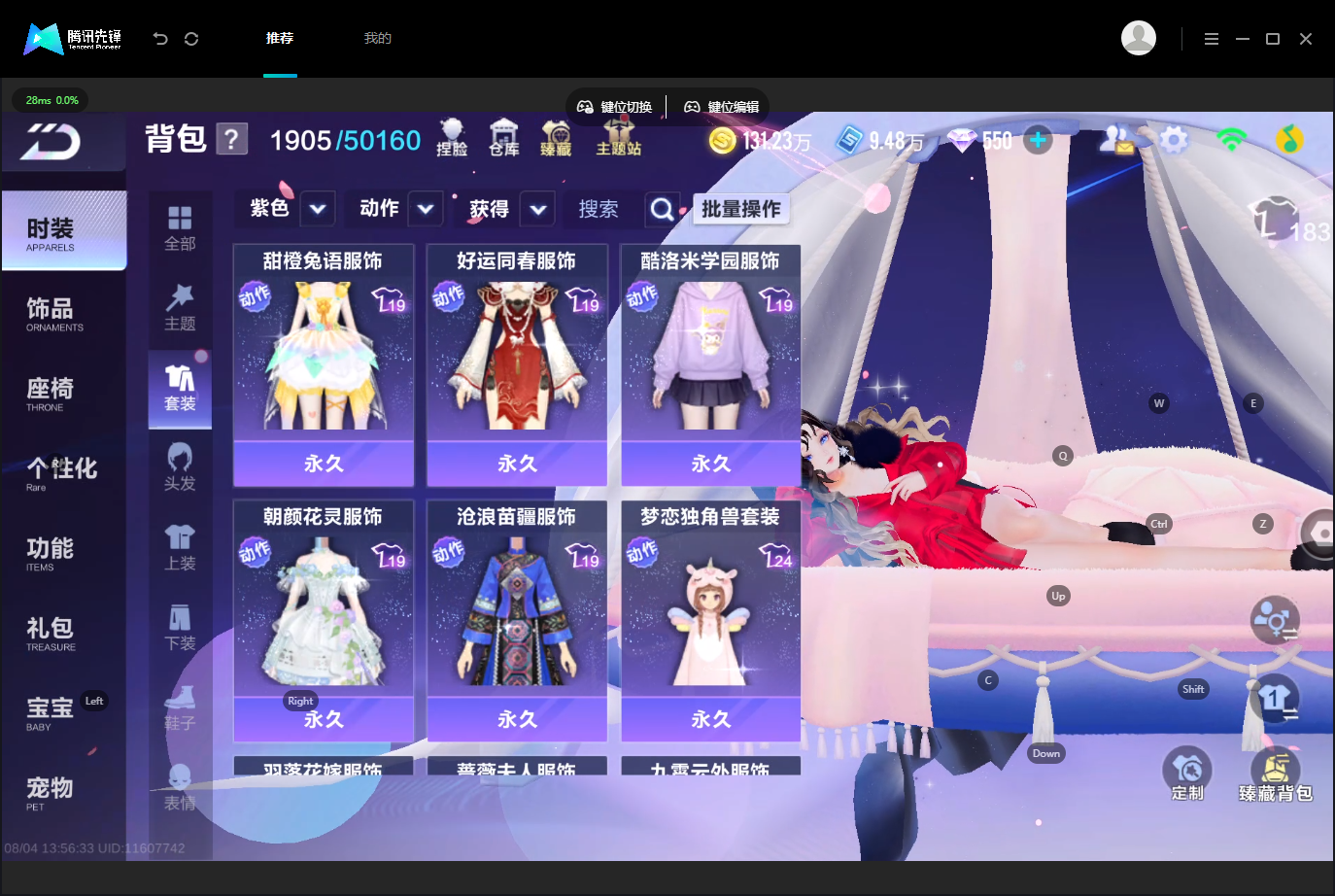Switch to the 我的 tab

[x=377, y=38]
